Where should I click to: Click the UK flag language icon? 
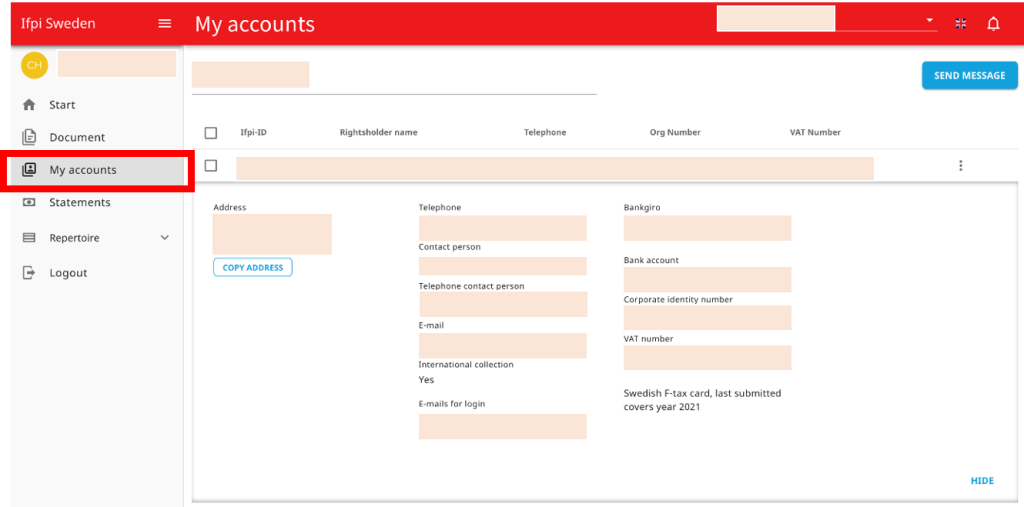pos(961,24)
